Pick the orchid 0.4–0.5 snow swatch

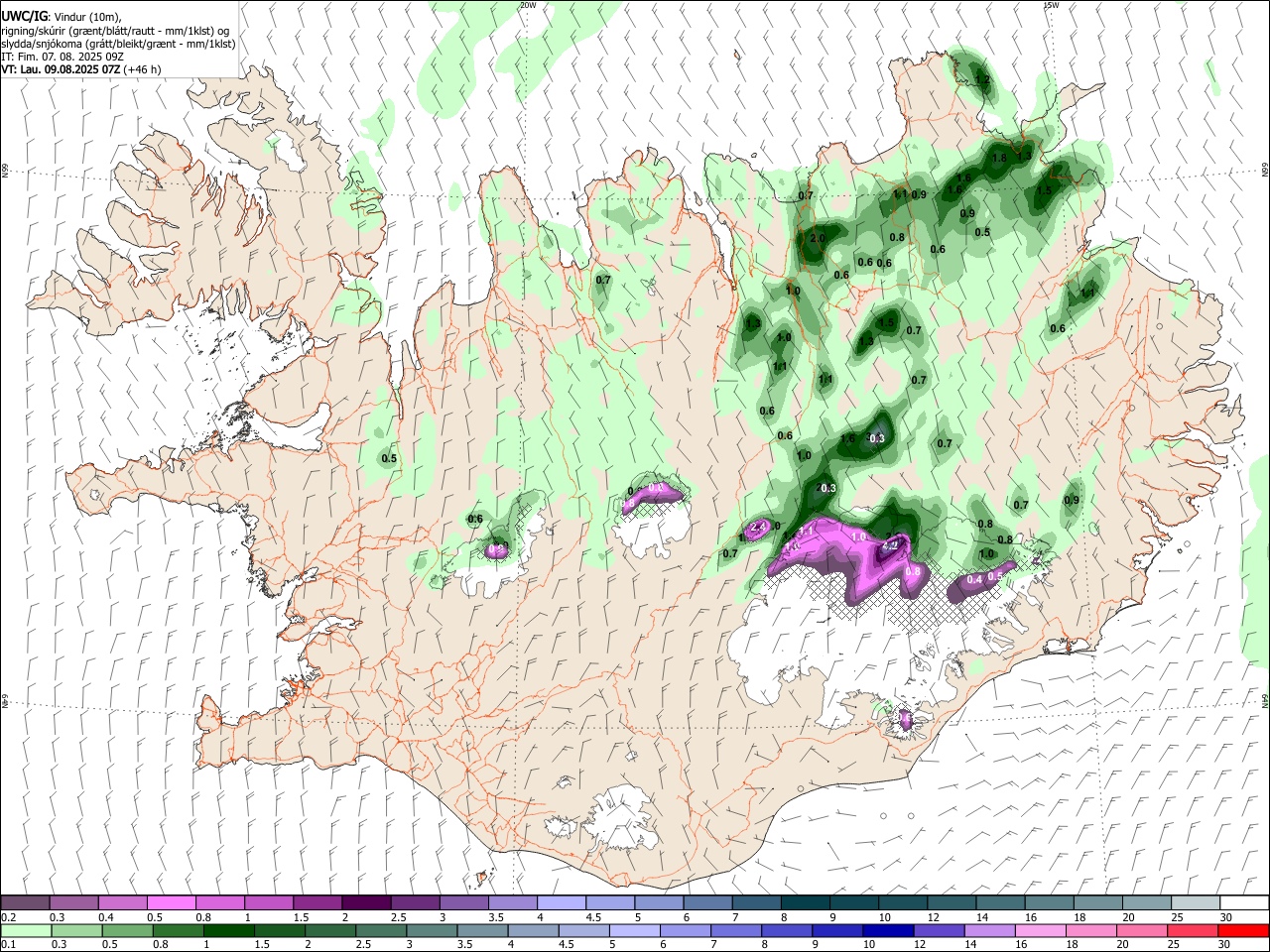122,902
